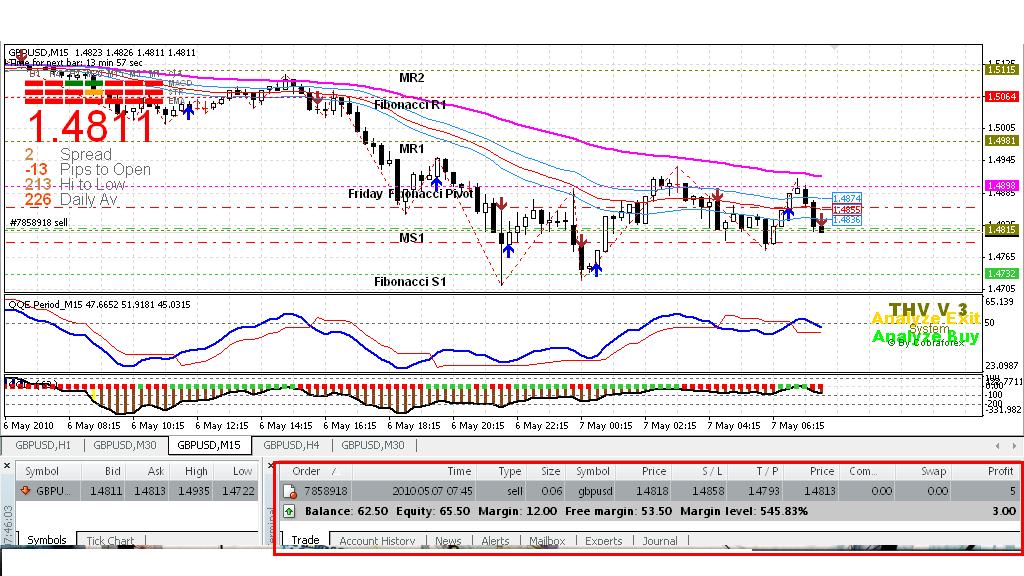This screenshot has height=576, width=1024.
Task: Sort trades by Profit column
Action: pyautogui.click(x=985, y=471)
